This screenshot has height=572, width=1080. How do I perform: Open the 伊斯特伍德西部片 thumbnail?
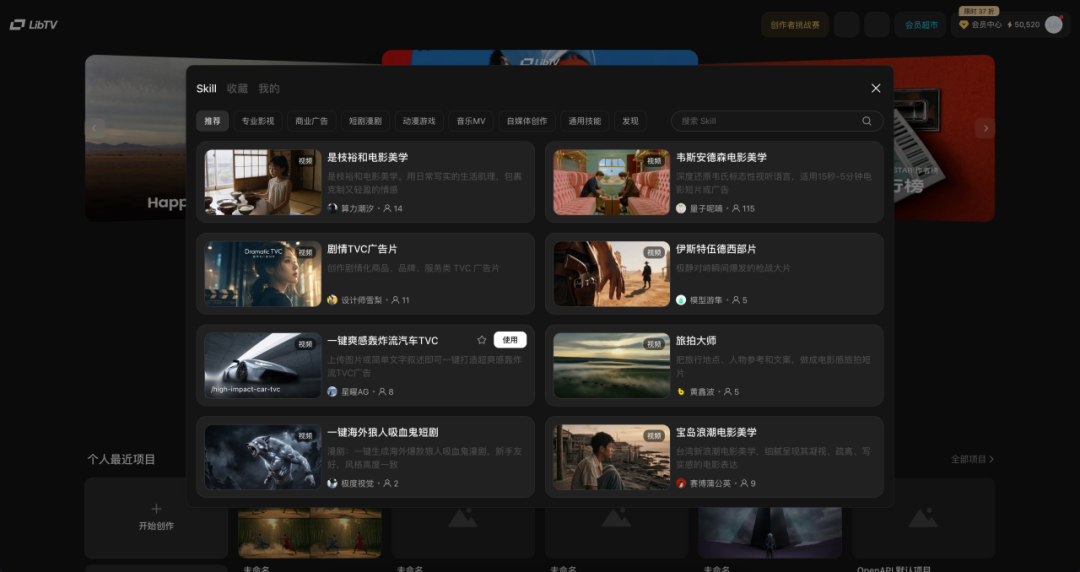[612, 274]
